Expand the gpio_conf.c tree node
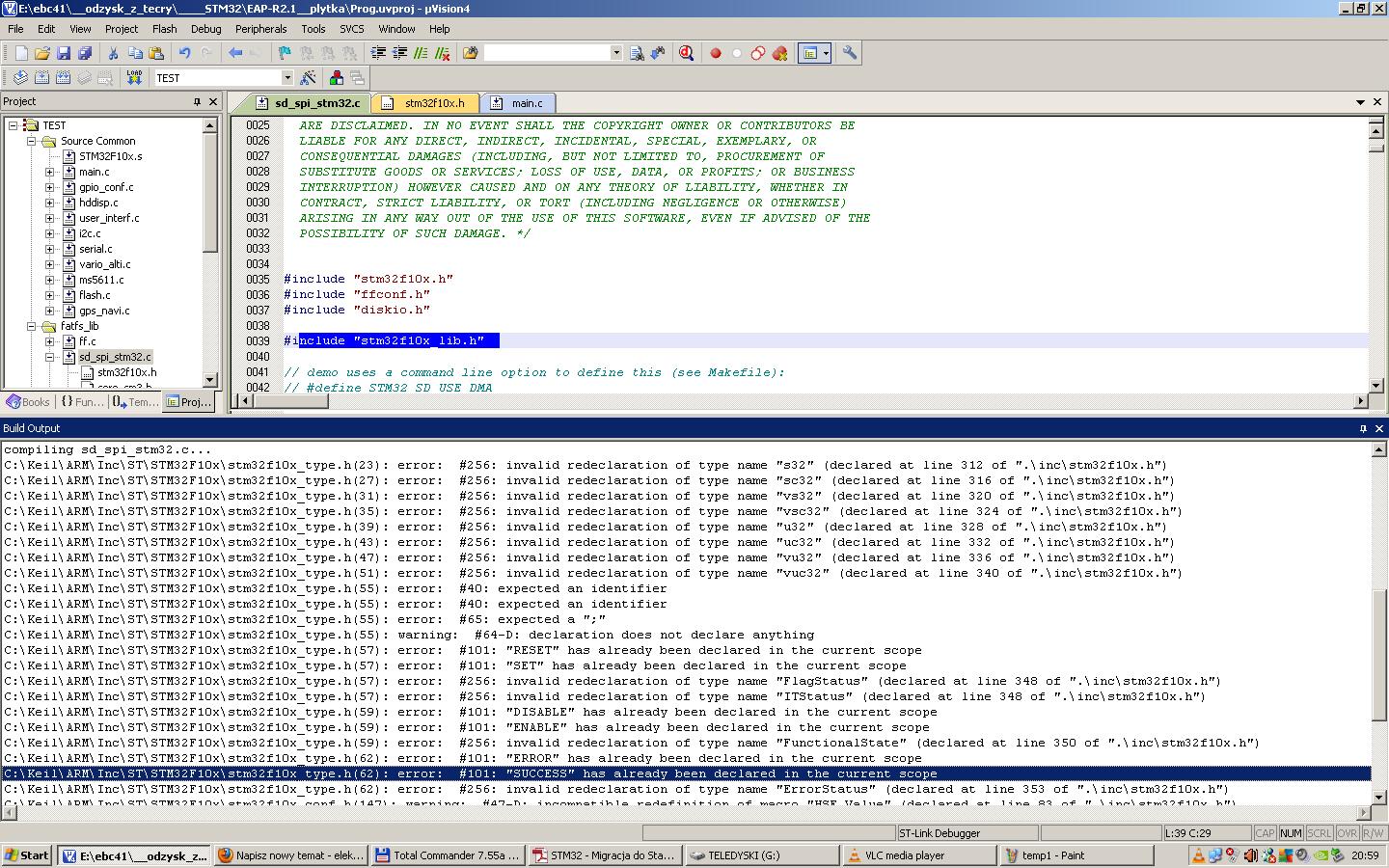Image resolution: width=1389 pixels, height=868 pixels. pyautogui.click(x=50, y=187)
